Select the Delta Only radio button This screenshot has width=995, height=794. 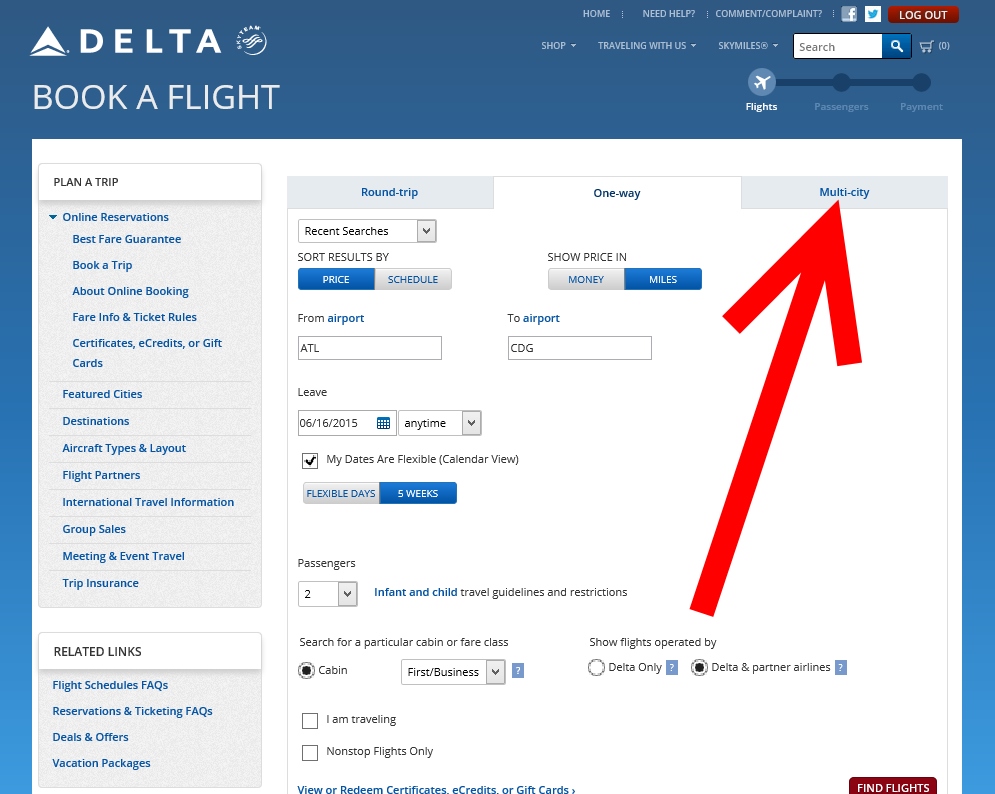[x=596, y=667]
